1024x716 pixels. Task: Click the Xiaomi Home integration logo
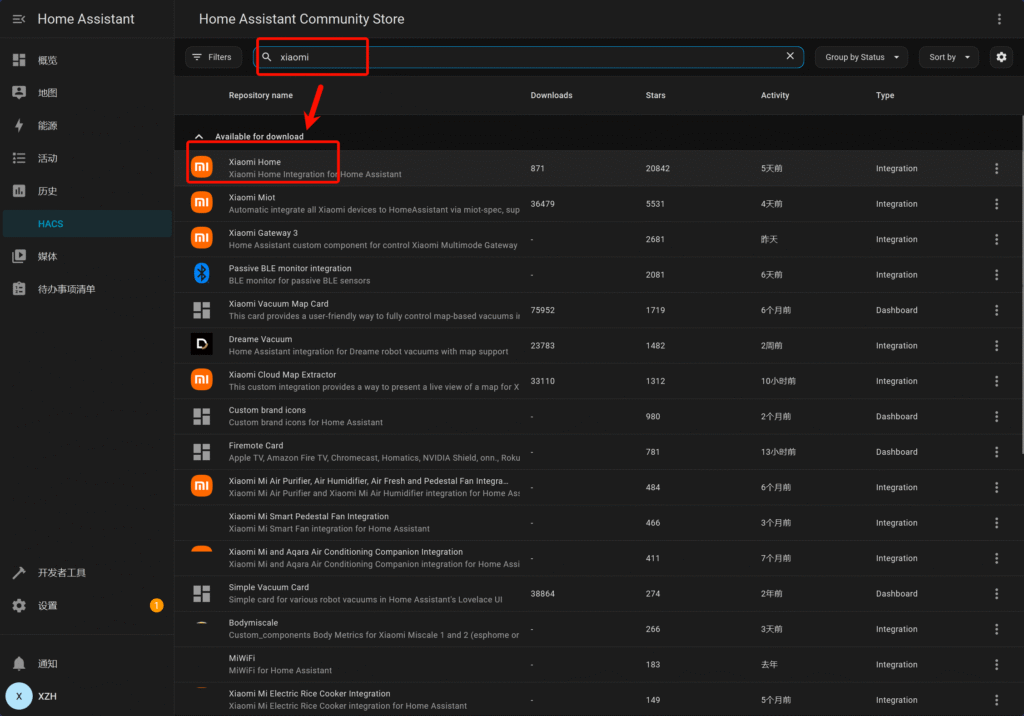[202, 167]
